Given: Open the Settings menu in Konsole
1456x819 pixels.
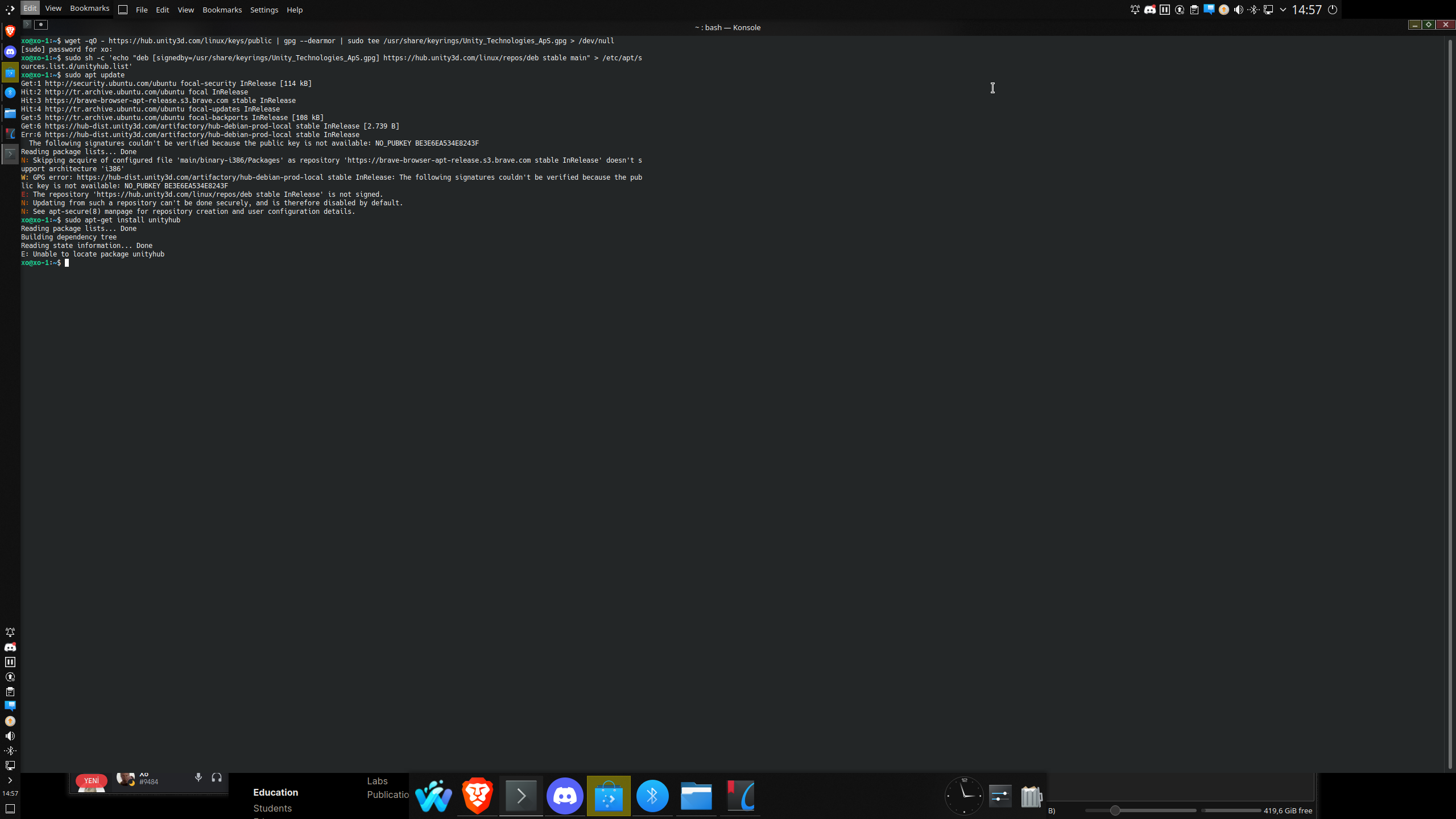Looking at the screenshot, I should (264, 10).
